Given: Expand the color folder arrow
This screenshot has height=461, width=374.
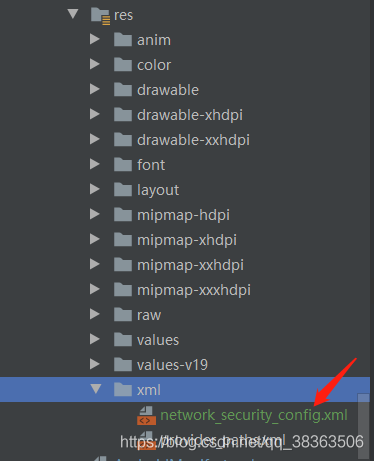Looking at the screenshot, I should point(95,64).
